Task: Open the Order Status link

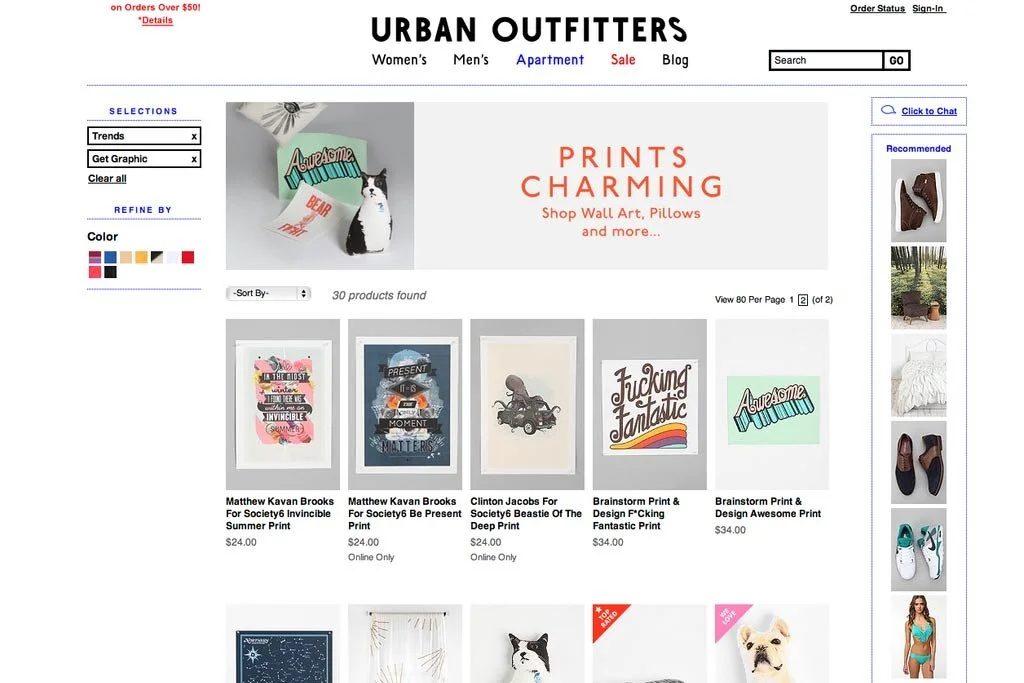Action: [877, 8]
